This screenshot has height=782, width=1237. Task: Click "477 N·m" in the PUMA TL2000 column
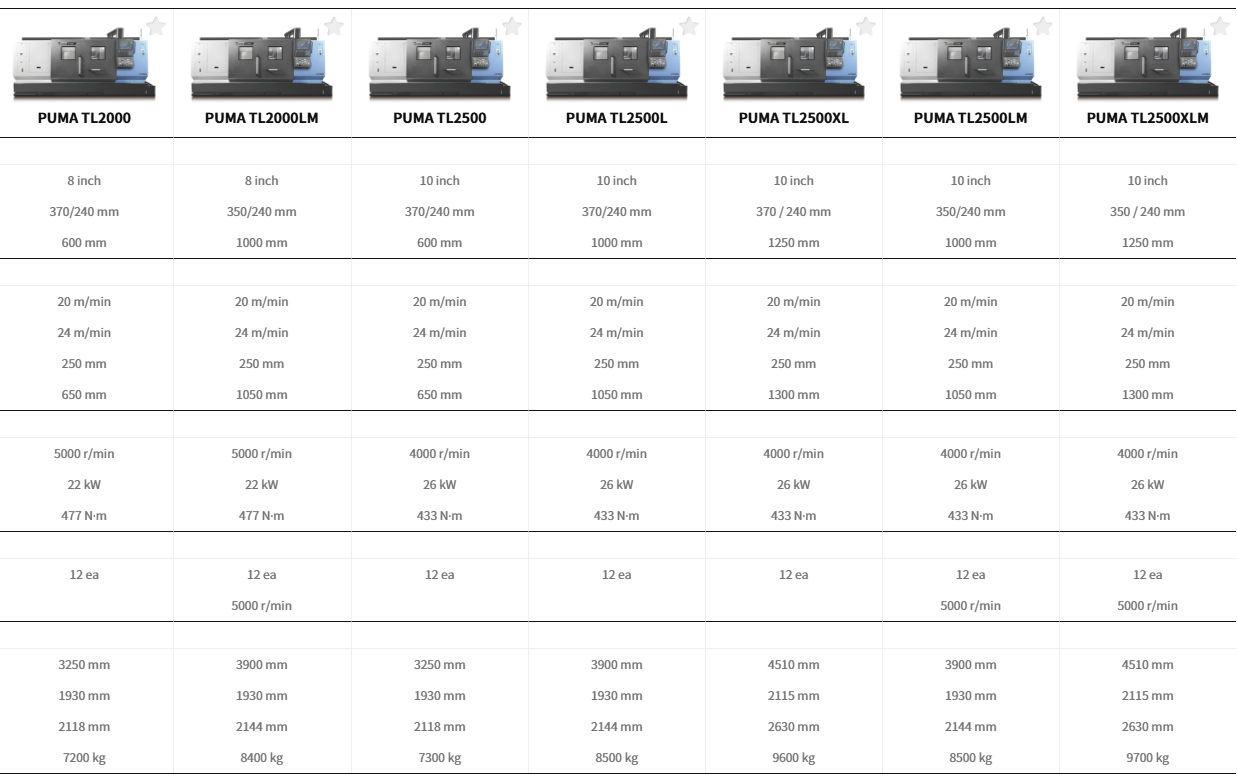coord(84,516)
